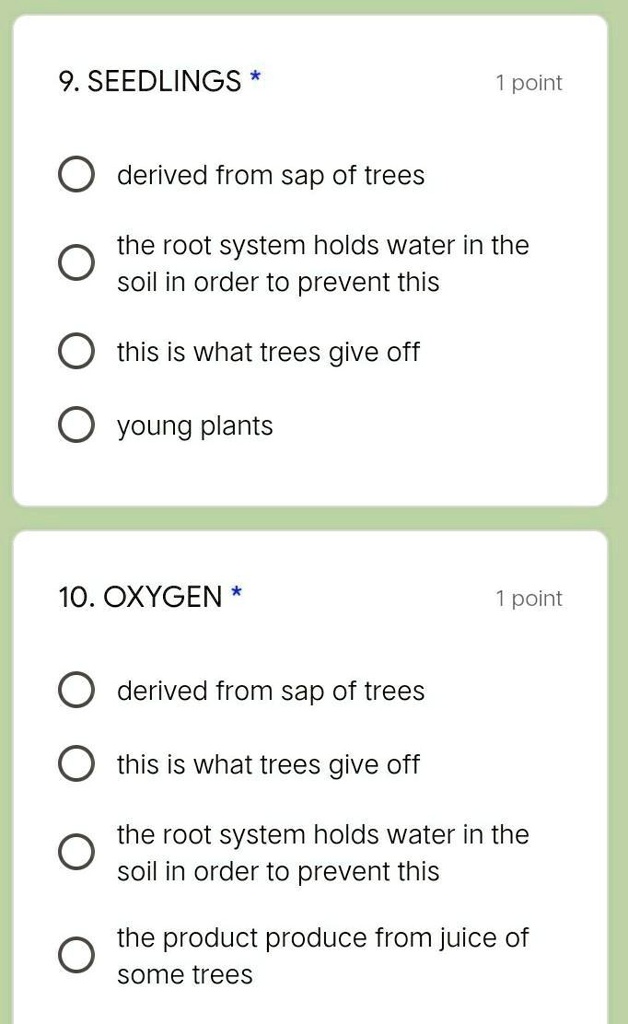This screenshot has height=1024, width=628.
Task: Select the root system answer for question 9
Action: point(75,262)
